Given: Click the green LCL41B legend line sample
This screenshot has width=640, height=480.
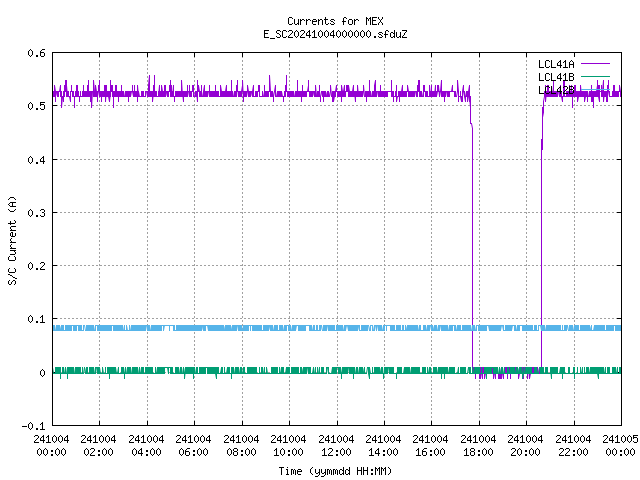Looking at the screenshot, I should [x=595, y=76].
